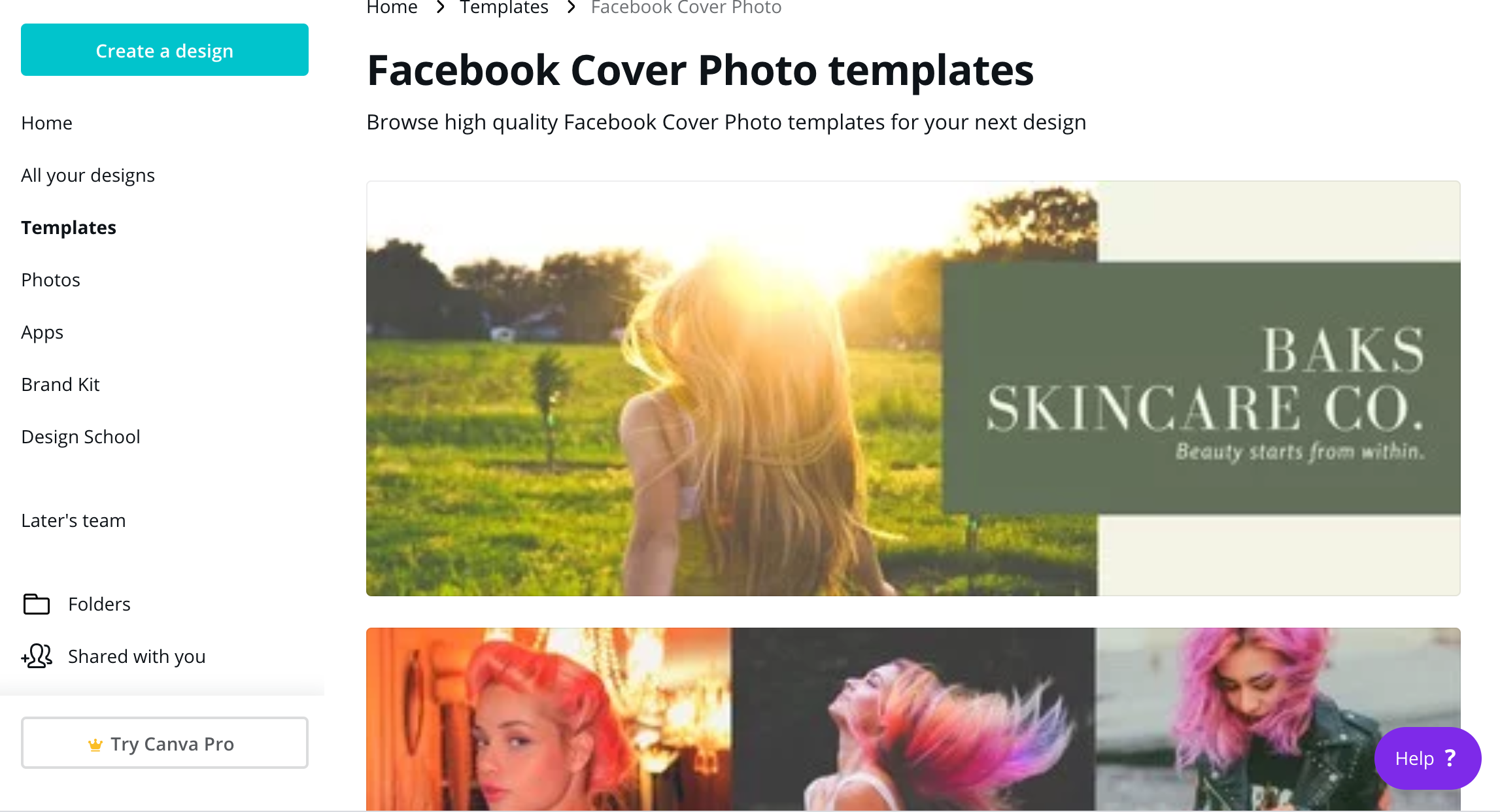The image size is (1500, 812).
Task: Click the Home breadcrumb link
Action: coord(392,7)
